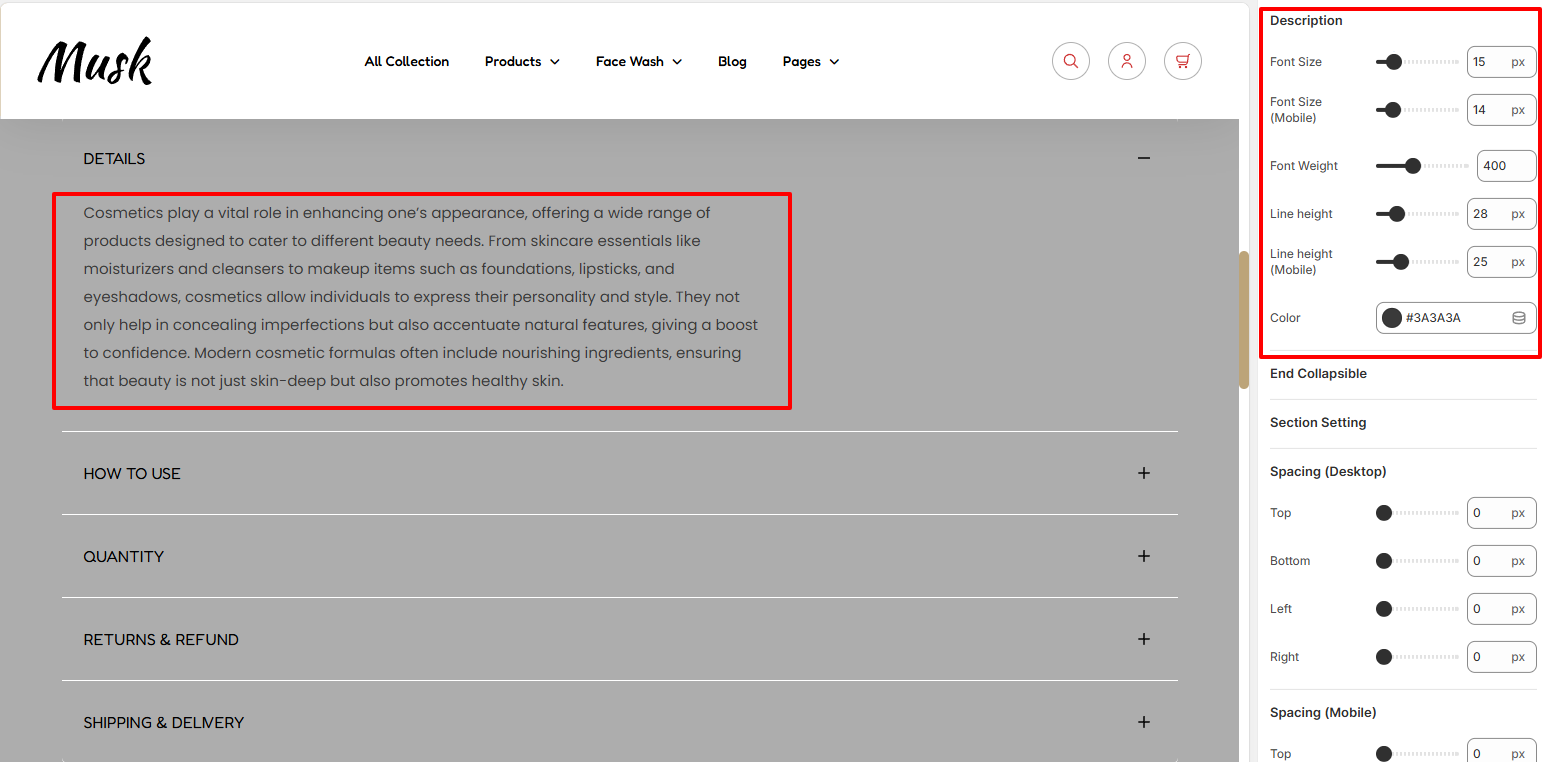This screenshot has height=762, width=1543.
Task: Click the preview vertical scrollbar thumb
Action: [x=1244, y=319]
